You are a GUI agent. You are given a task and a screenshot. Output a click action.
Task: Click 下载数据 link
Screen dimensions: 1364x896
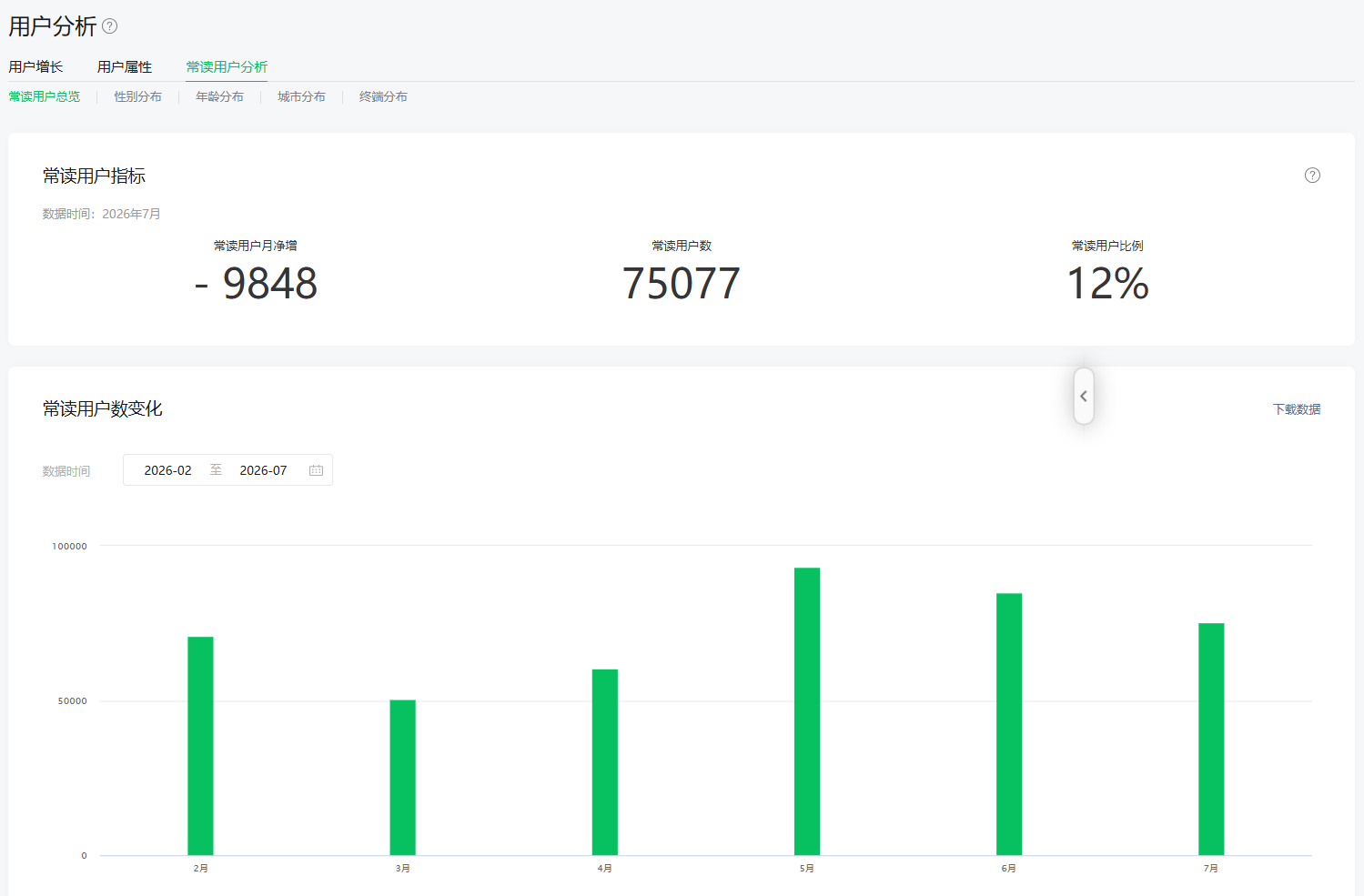(x=1297, y=409)
